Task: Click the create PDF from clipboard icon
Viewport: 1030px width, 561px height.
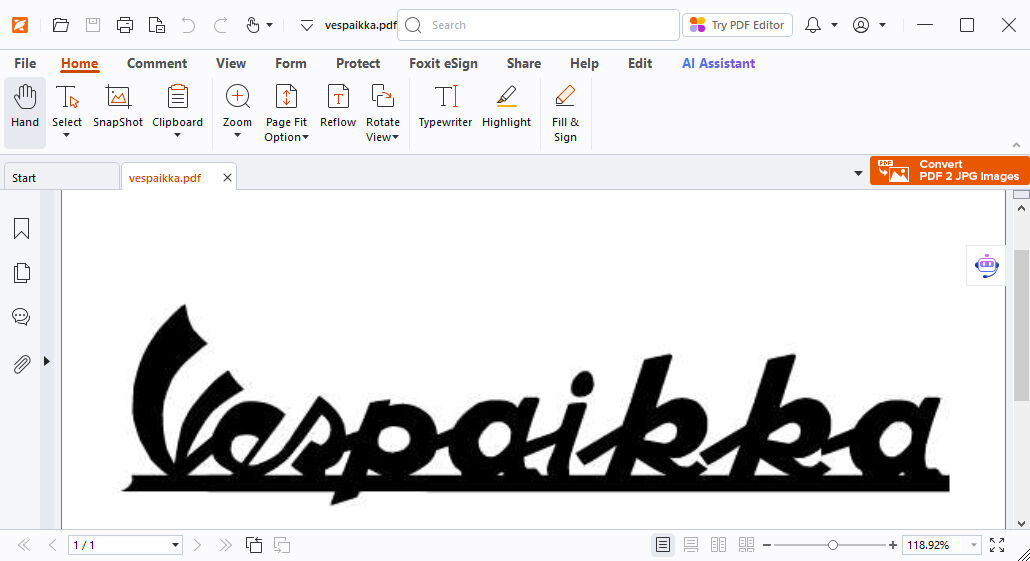Action: click(x=156, y=25)
